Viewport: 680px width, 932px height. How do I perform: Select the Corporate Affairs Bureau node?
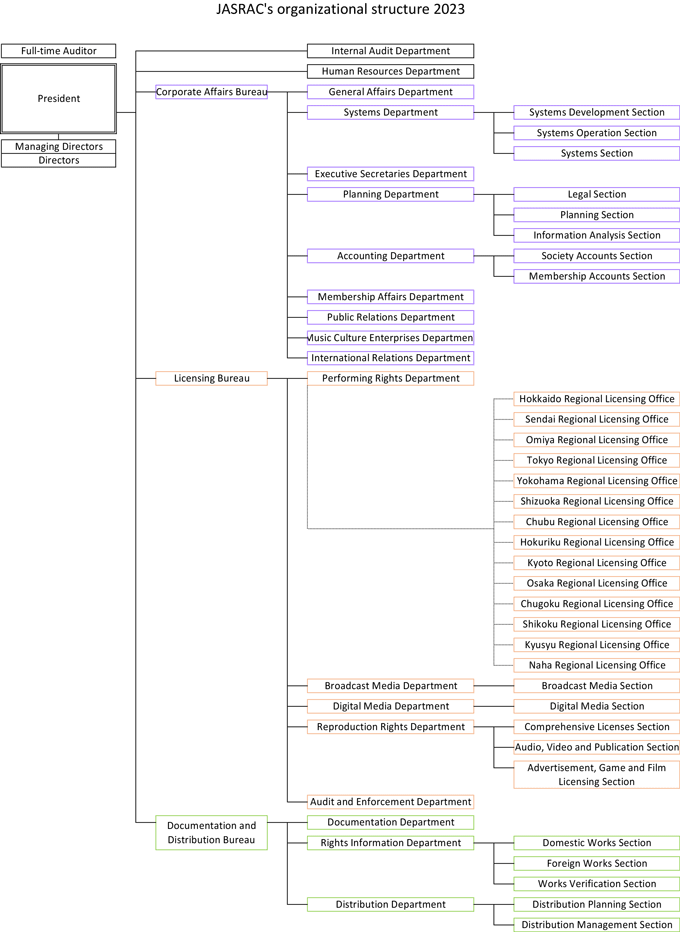pyautogui.click(x=212, y=92)
